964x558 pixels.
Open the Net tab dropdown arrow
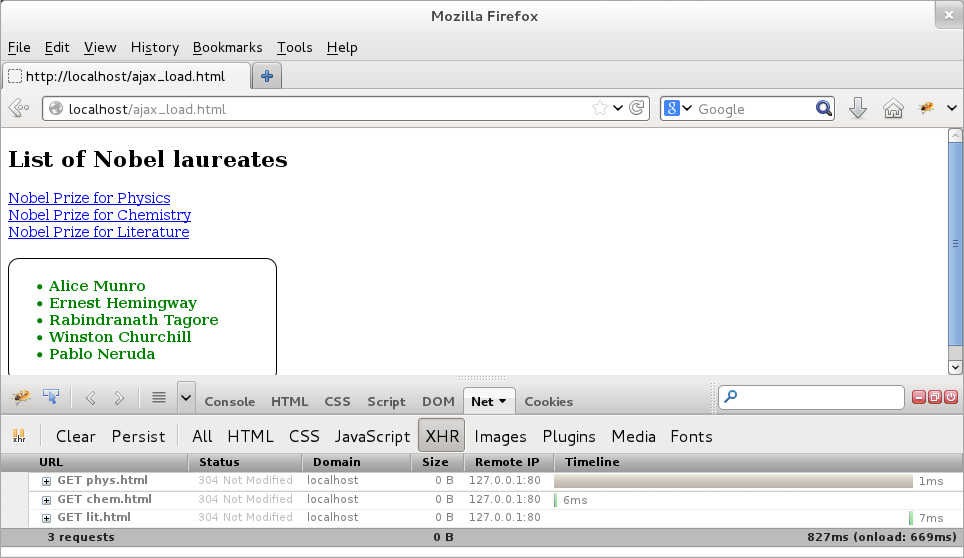pos(504,402)
